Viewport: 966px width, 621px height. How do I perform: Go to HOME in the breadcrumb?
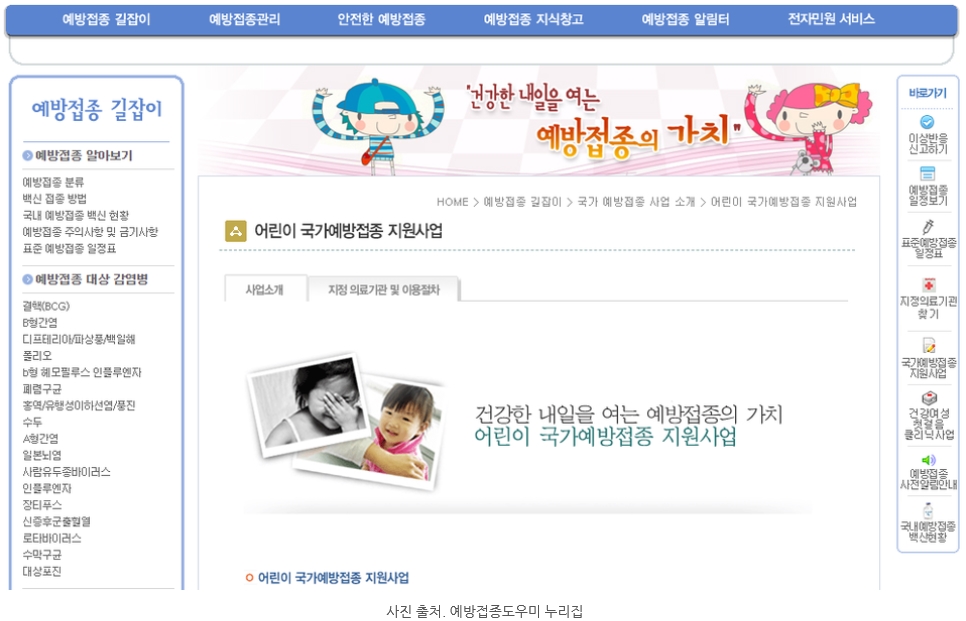pyautogui.click(x=452, y=202)
